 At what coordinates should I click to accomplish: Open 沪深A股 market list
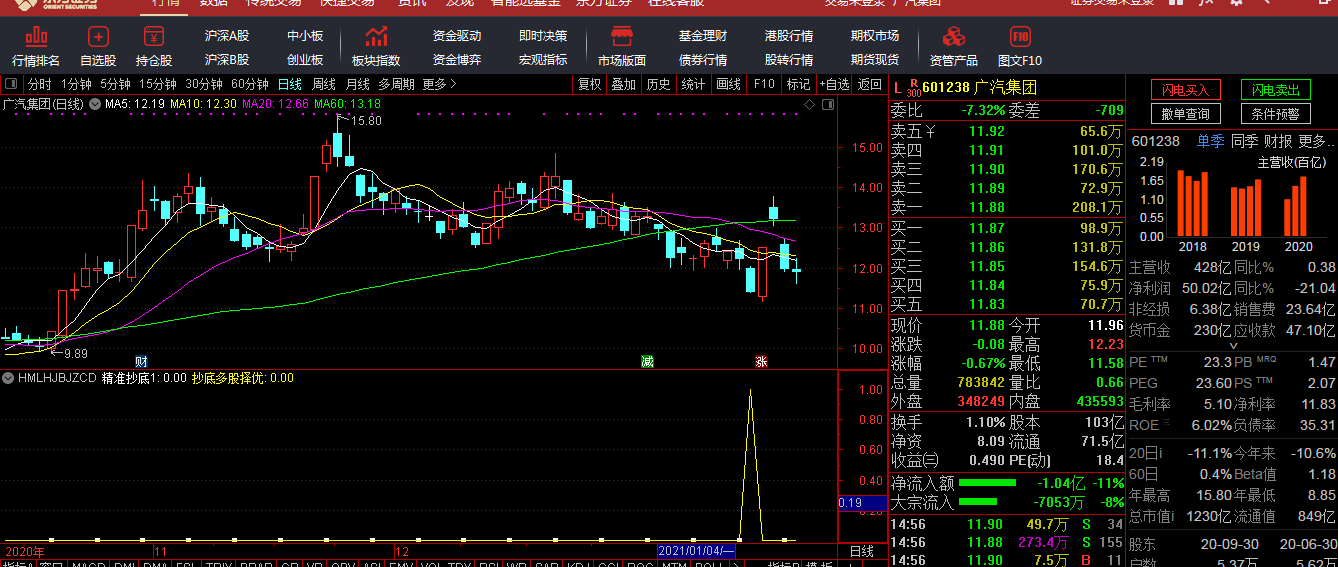click(227, 36)
